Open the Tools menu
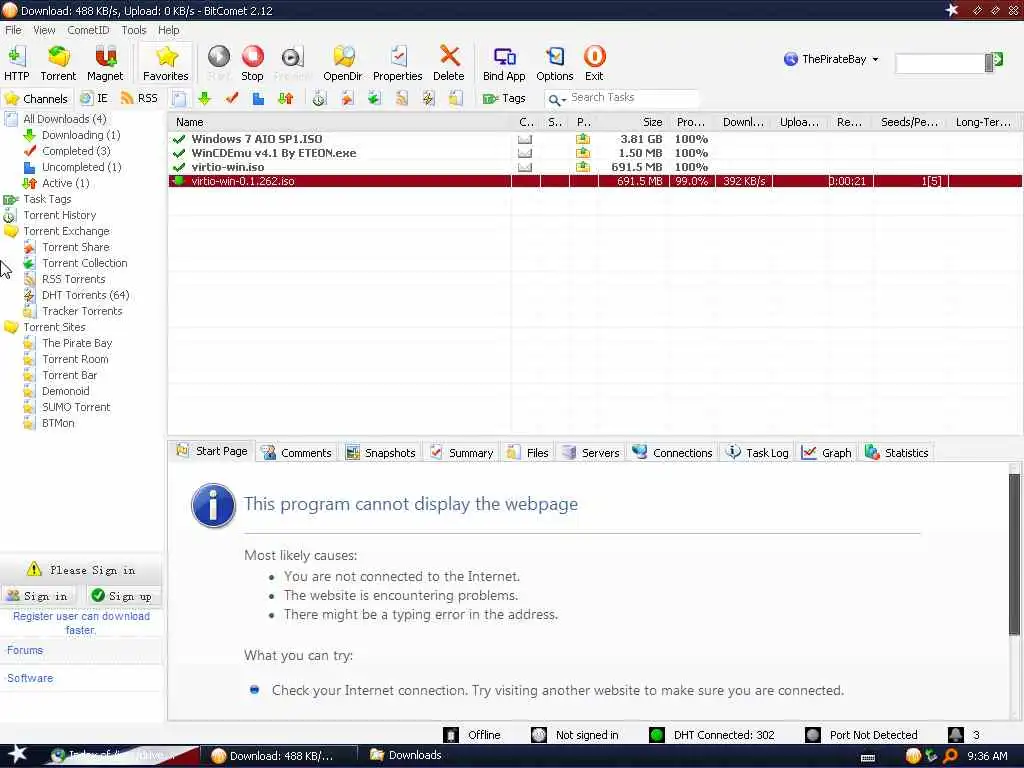 coord(134,30)
